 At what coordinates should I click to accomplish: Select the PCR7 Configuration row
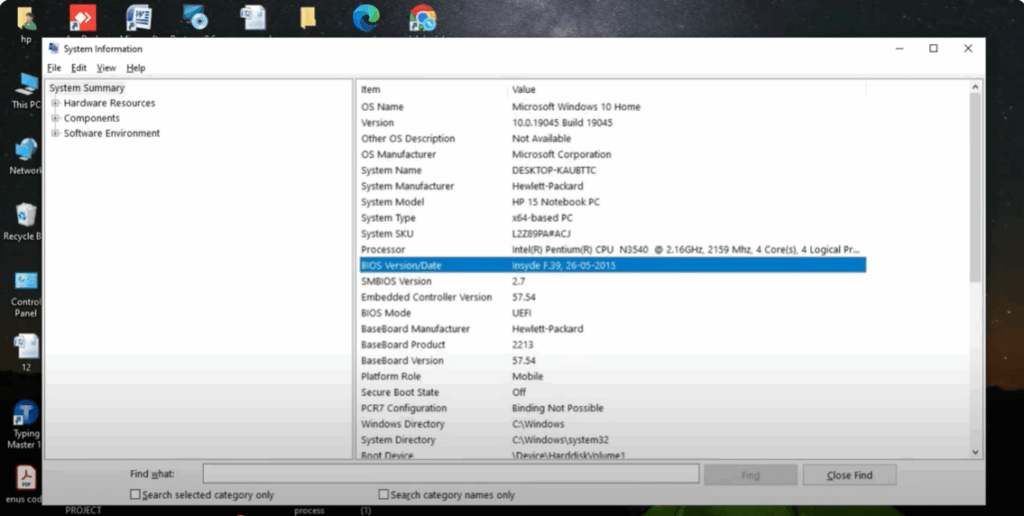click(613, 408)
